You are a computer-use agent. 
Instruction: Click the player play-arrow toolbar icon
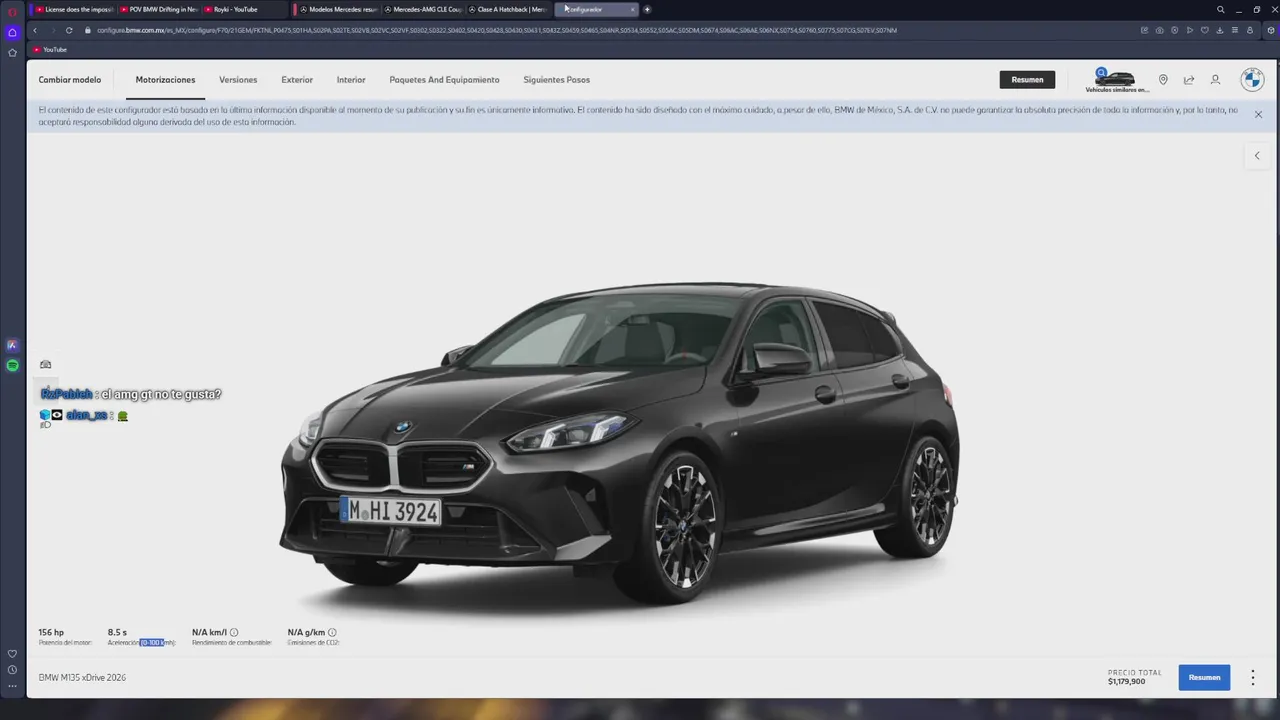[x=1189, y=30]
